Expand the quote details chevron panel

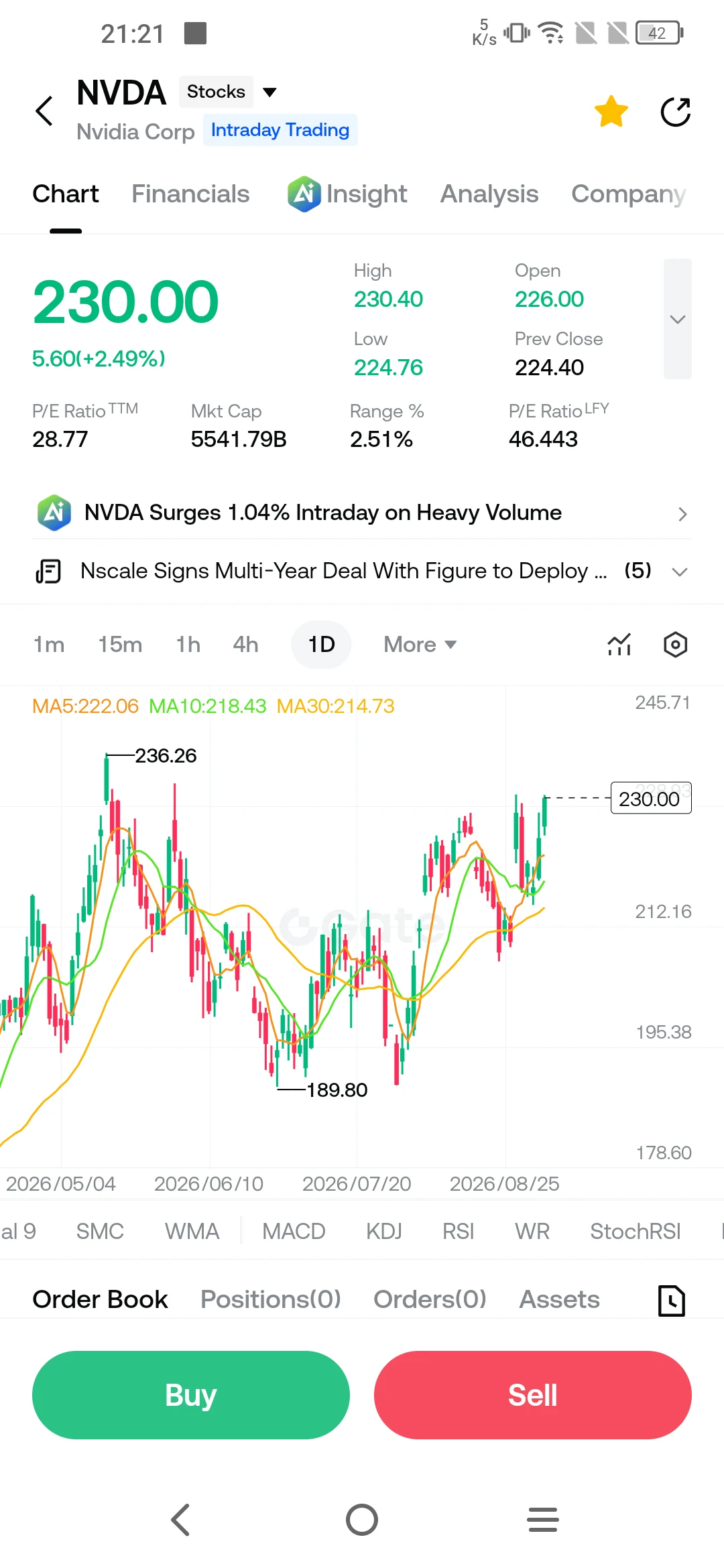(678, 319)
